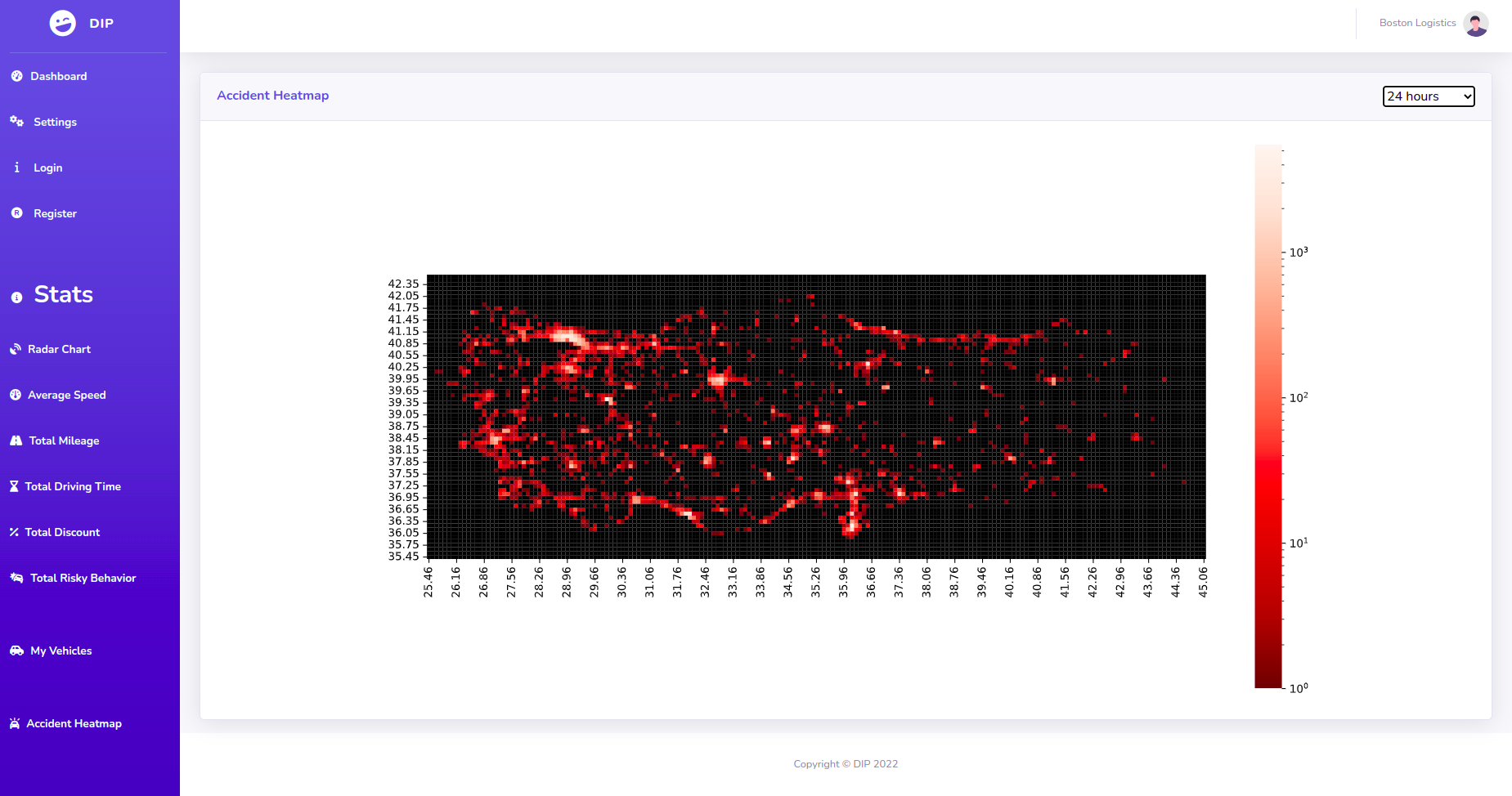
Task: Click the My Vehicles car icon
Action: coord(16,651)
